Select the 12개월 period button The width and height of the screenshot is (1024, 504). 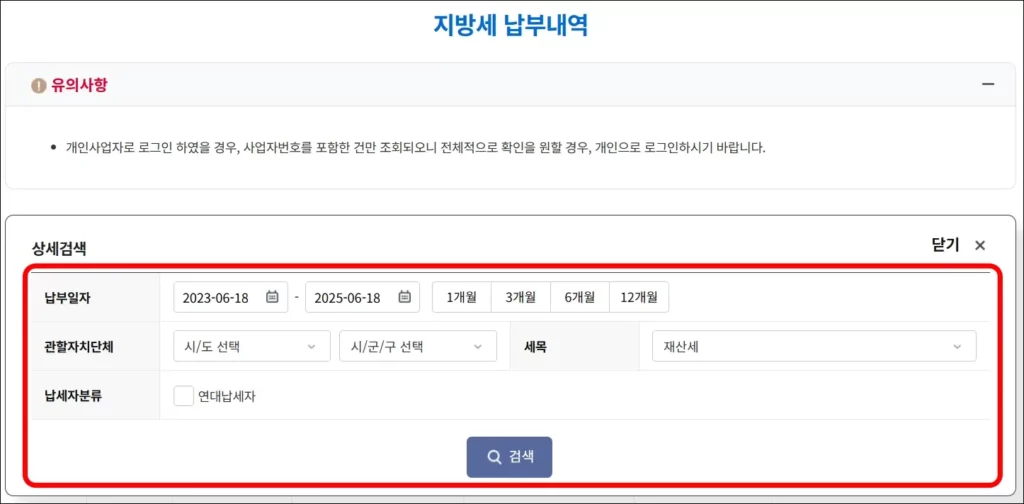pos(639,297)
